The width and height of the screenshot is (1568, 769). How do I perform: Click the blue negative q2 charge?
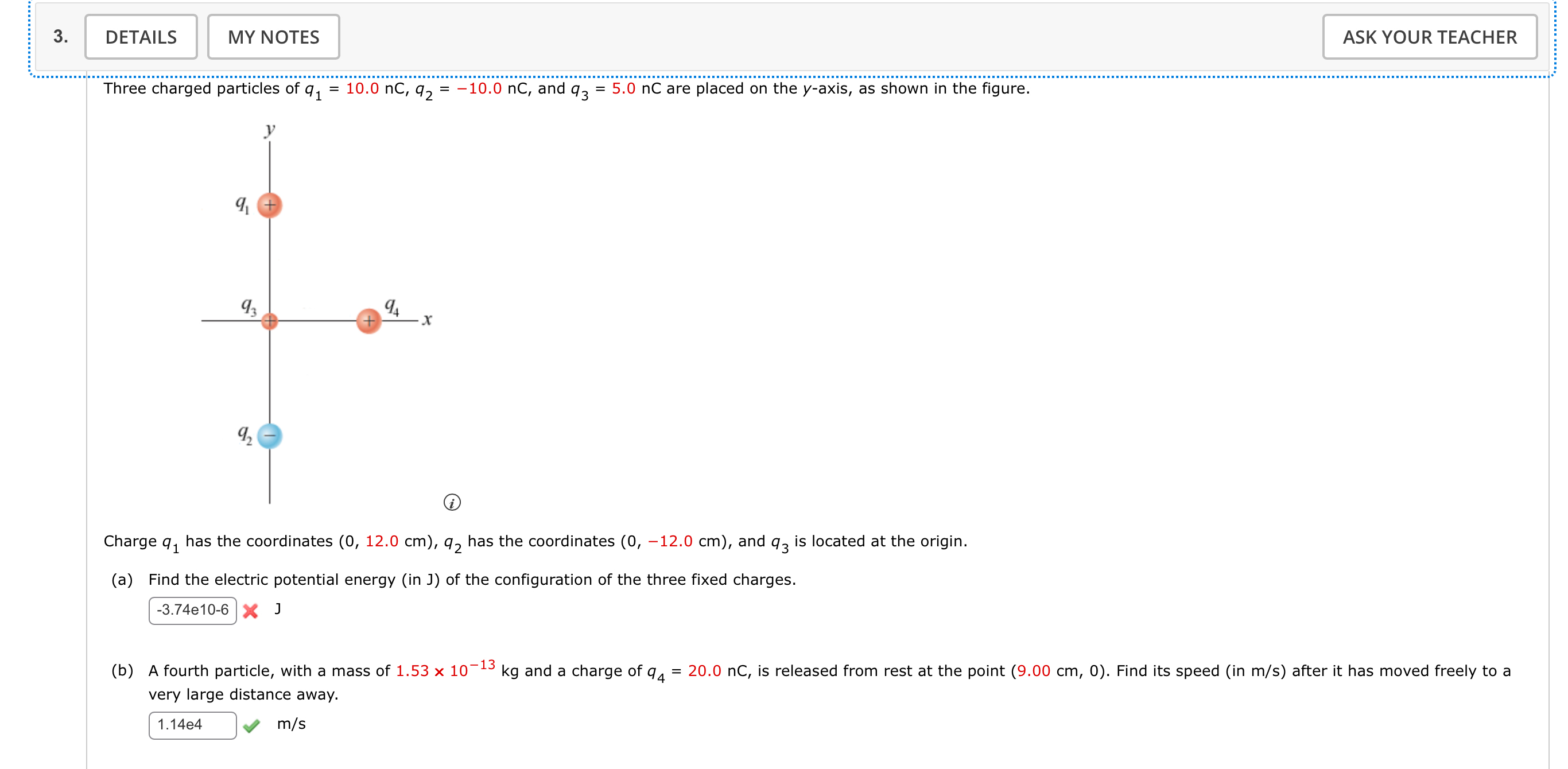(x=270, y=436)
